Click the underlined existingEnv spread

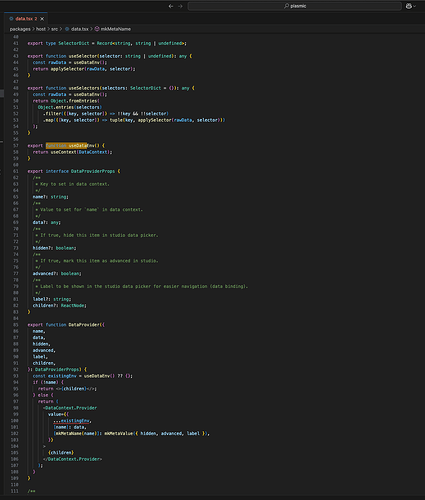(x=71, y=421)
